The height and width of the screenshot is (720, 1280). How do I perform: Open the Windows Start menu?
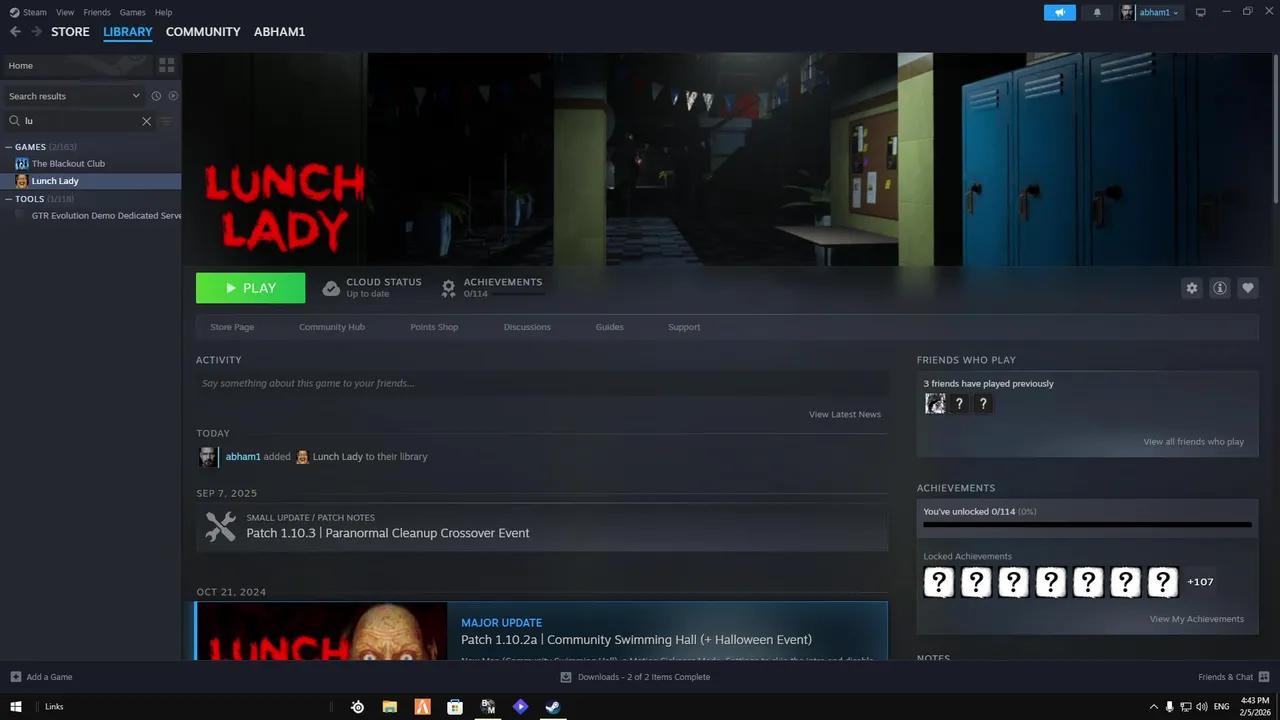[x=15, y=706]
